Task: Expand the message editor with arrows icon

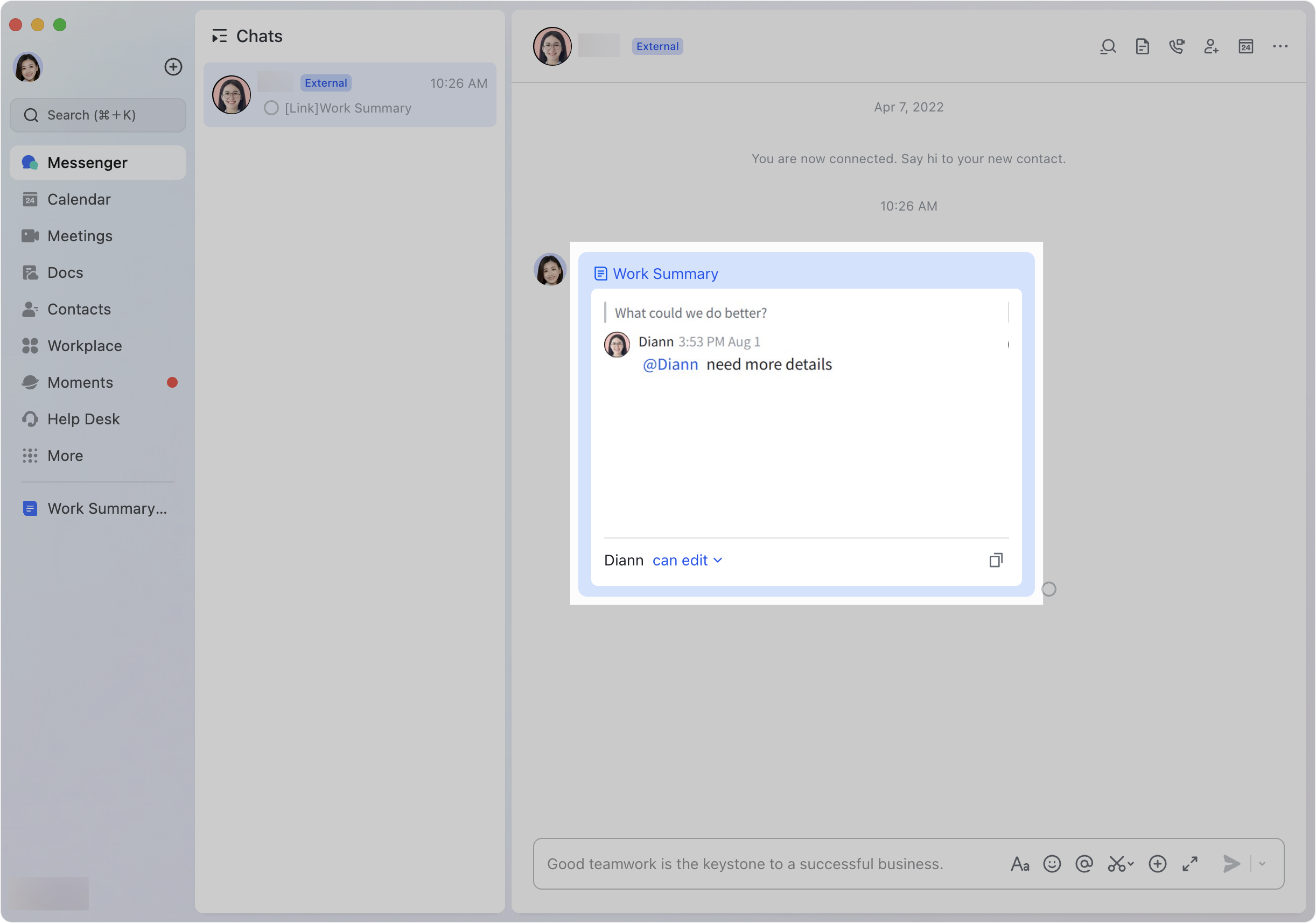Action: (x=1190, y=864)
